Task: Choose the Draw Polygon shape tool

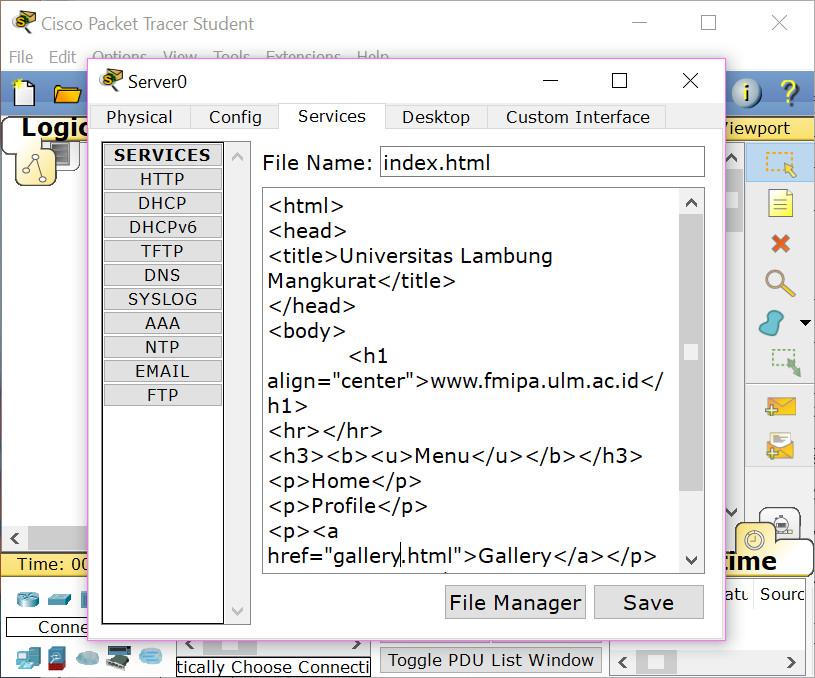Action: [x=772, y=323]
